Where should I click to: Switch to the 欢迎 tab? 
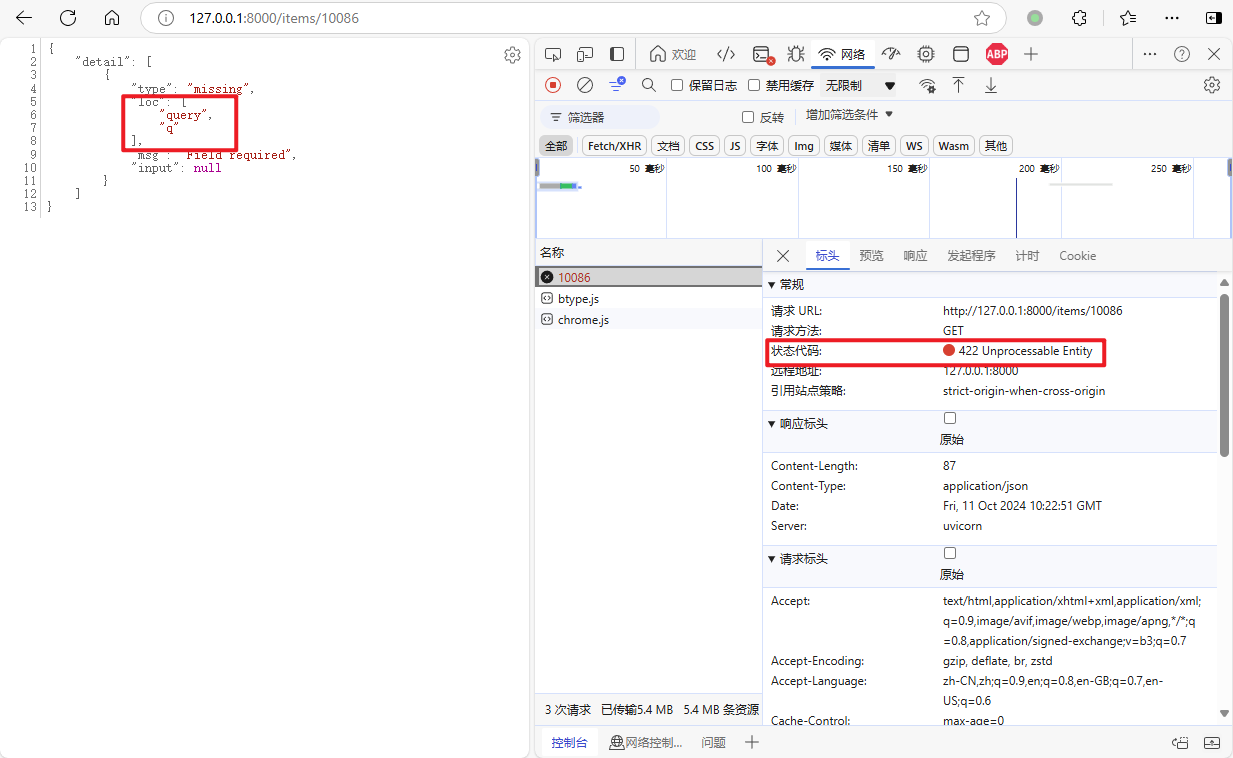pyautogui.click(x=673, y=54)
